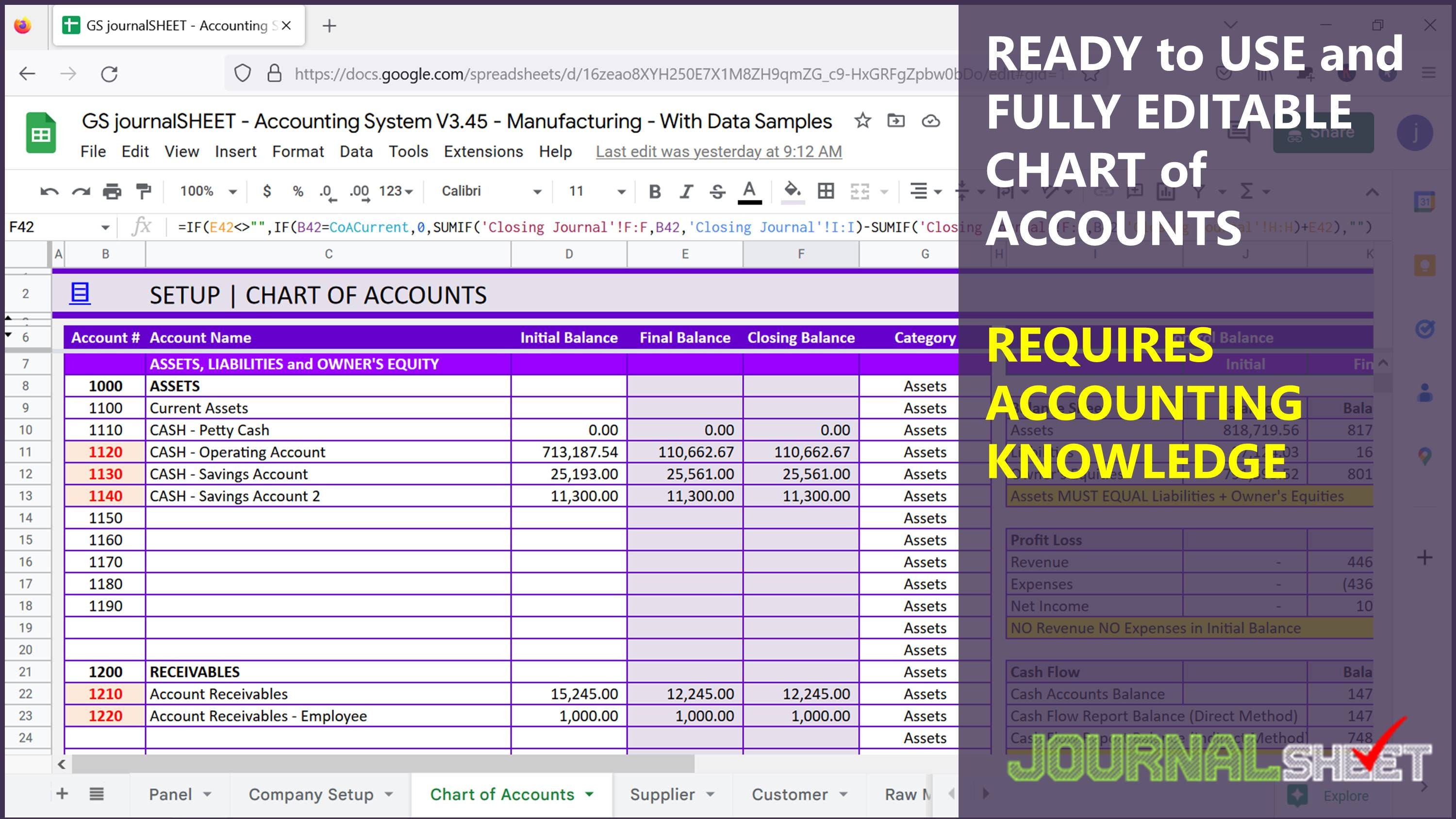Go back in the browser
The image size is (1456, 819).
(27, 73)
